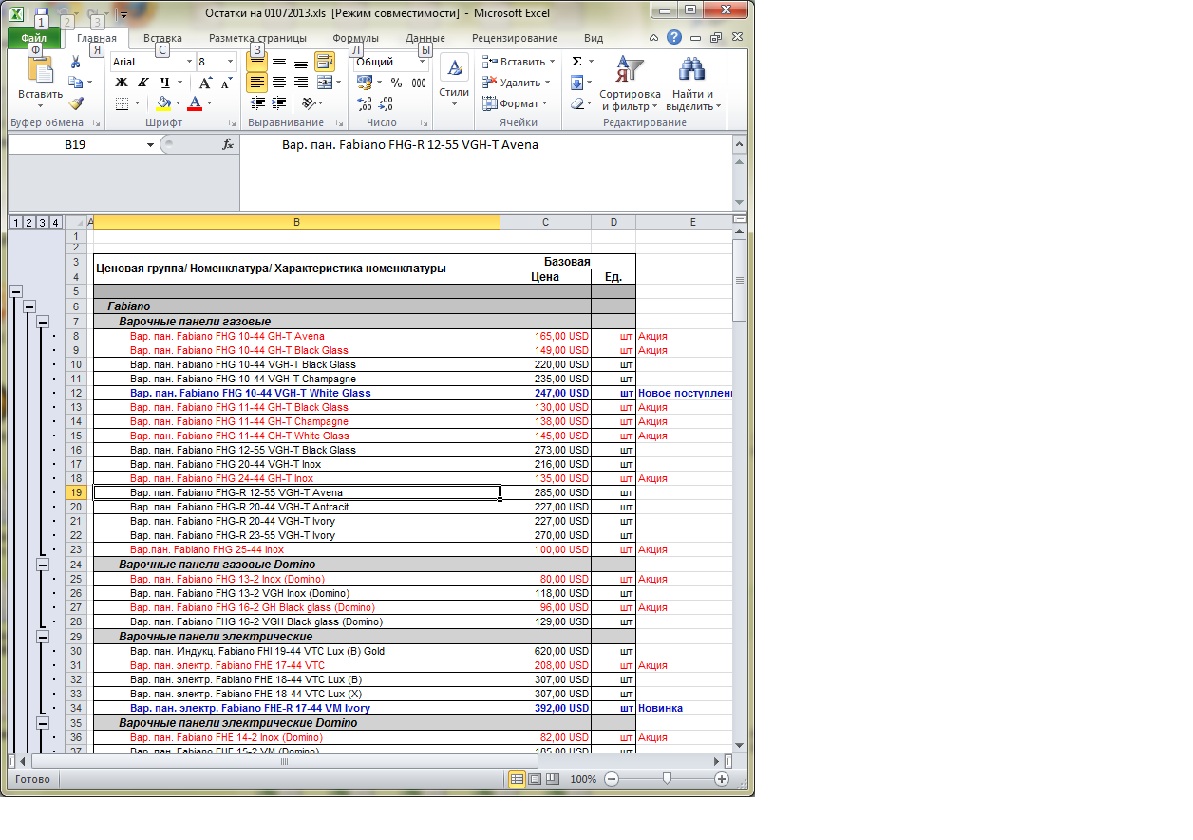Viewport: 1193px width, 840px height.
Task: Switch to the Вставка tab
Action: pyautogui.click(x=162, y=38)
